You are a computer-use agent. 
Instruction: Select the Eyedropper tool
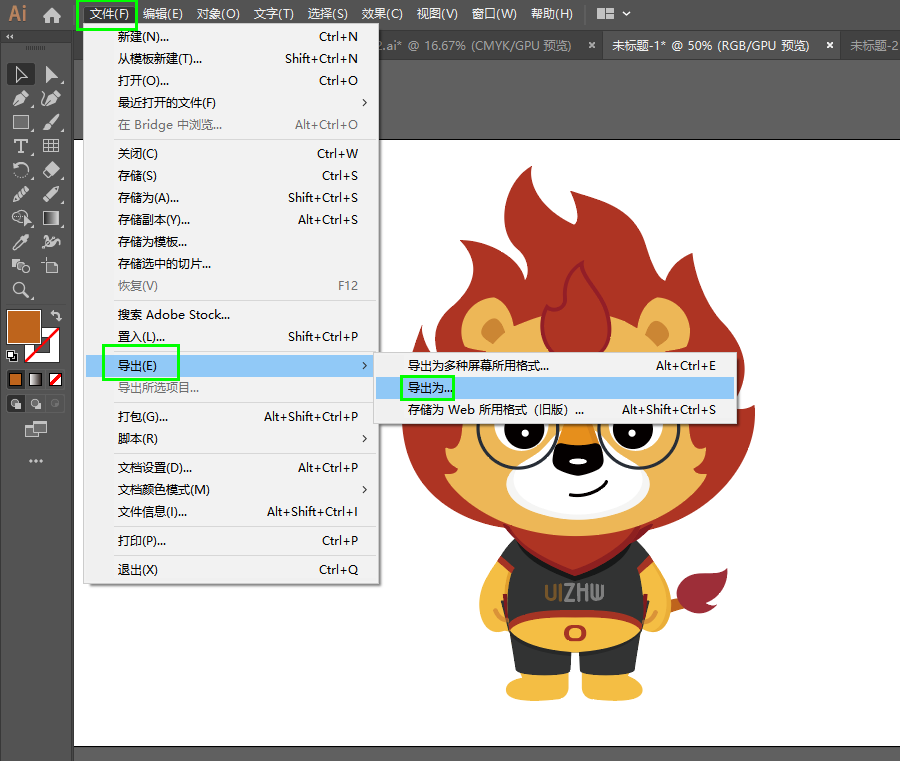tap(21, 243)
